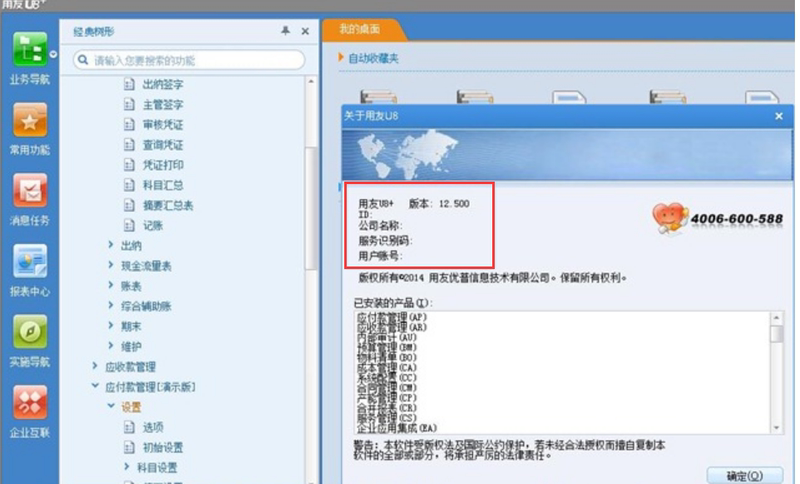Open 记账 tree item

click(x=152, y=225)
